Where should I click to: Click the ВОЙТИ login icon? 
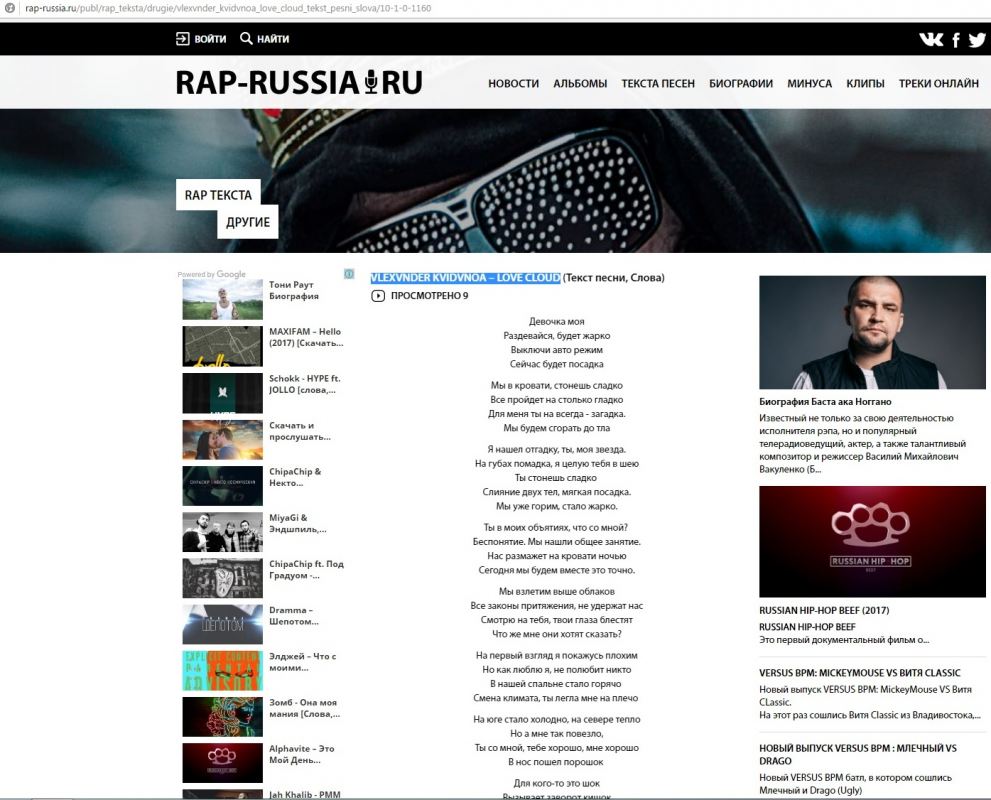(183, 39)
